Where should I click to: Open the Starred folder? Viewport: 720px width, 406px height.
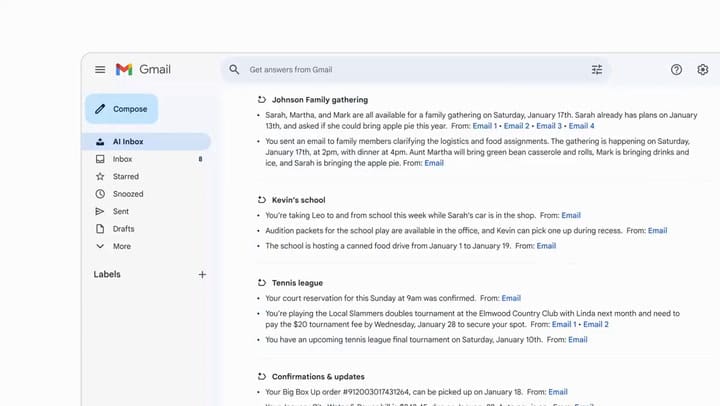click(x=146, y=176)
